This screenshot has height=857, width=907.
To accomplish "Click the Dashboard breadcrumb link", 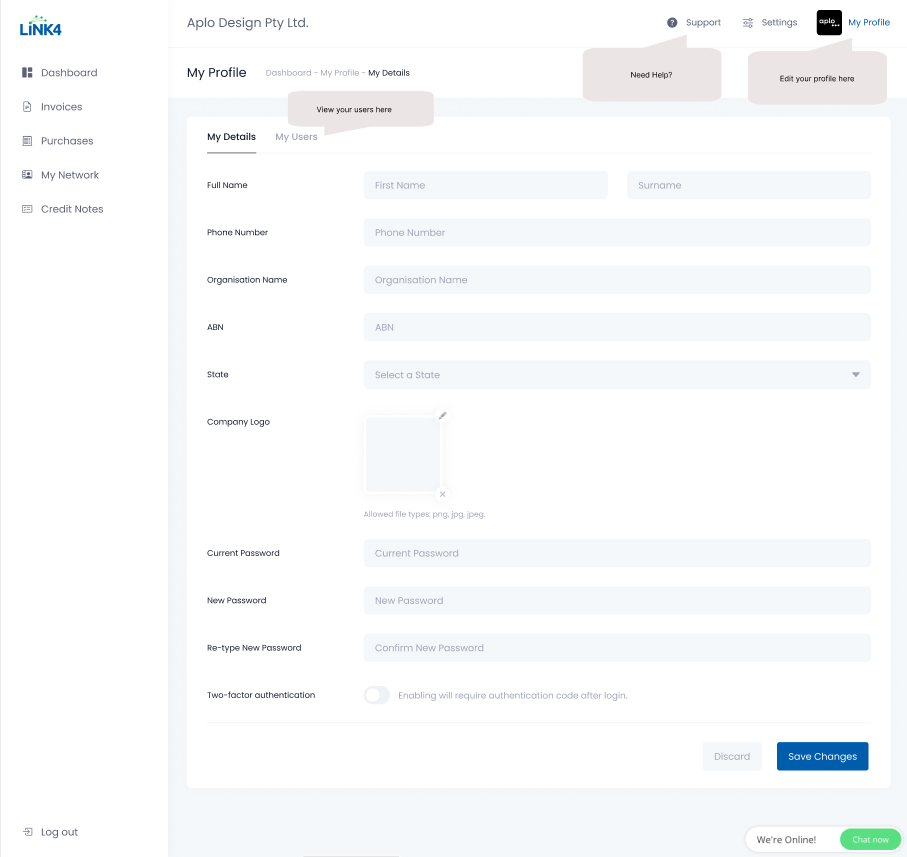I will pos(288,73).
